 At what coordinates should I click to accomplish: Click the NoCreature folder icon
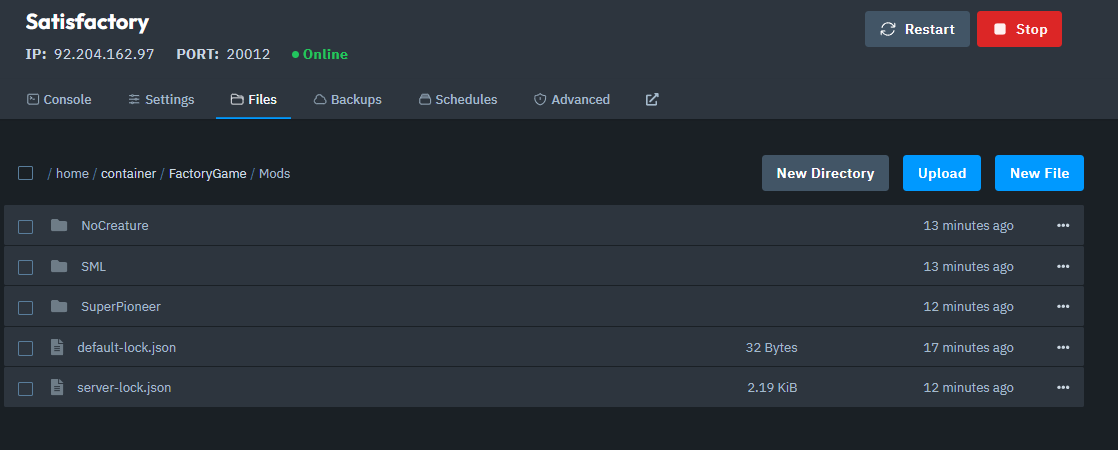[59, 226]
